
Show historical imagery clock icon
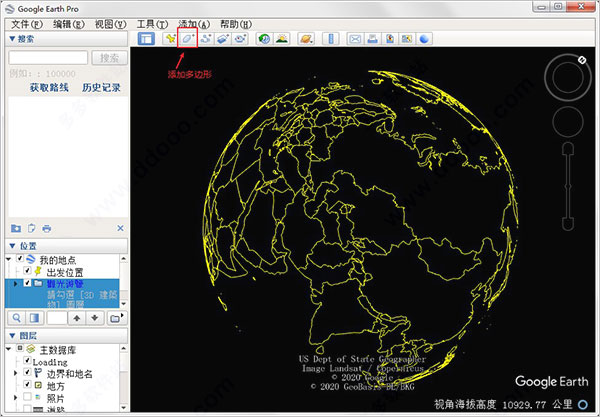click(x=264, y=39)
